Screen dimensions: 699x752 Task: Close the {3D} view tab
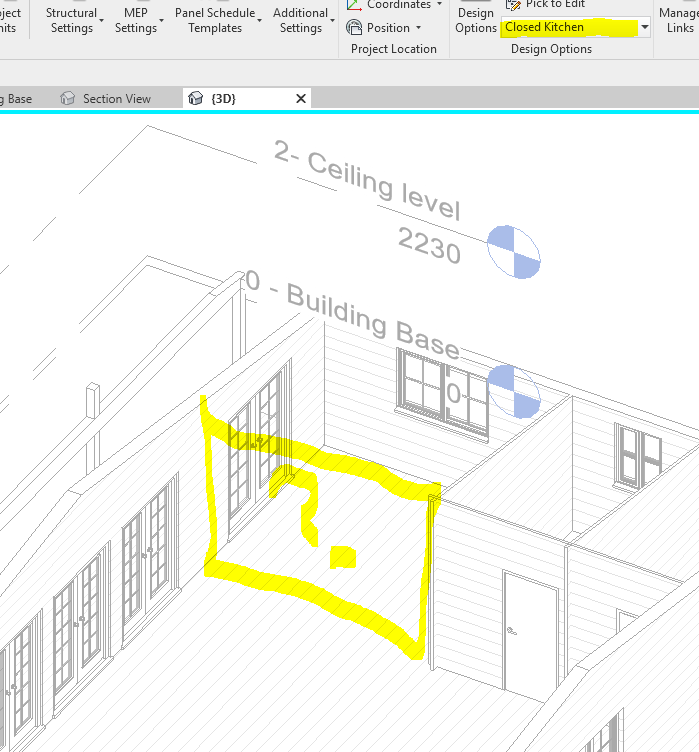coord(301,99)
